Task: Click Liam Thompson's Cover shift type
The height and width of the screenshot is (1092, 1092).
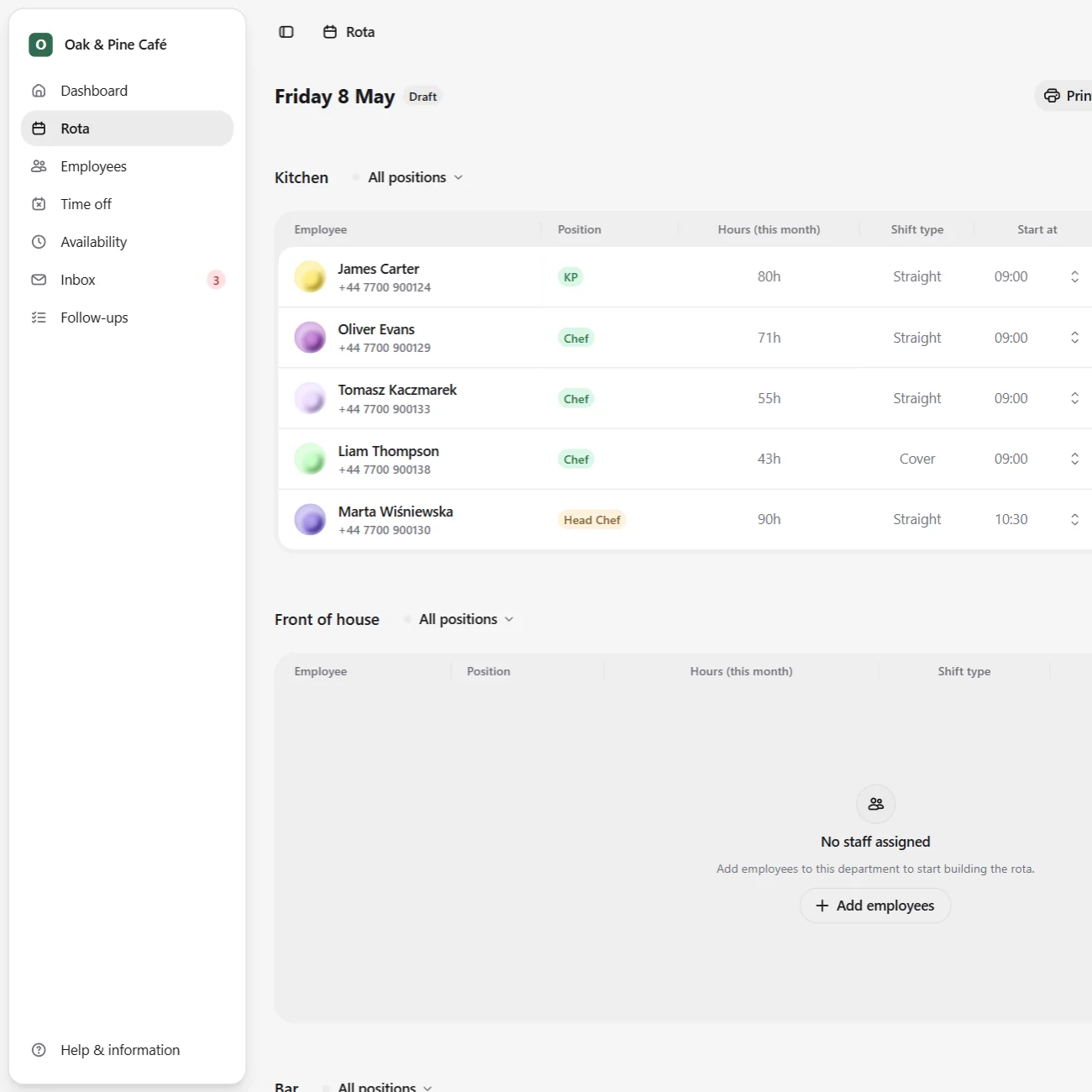Action: 917,459
